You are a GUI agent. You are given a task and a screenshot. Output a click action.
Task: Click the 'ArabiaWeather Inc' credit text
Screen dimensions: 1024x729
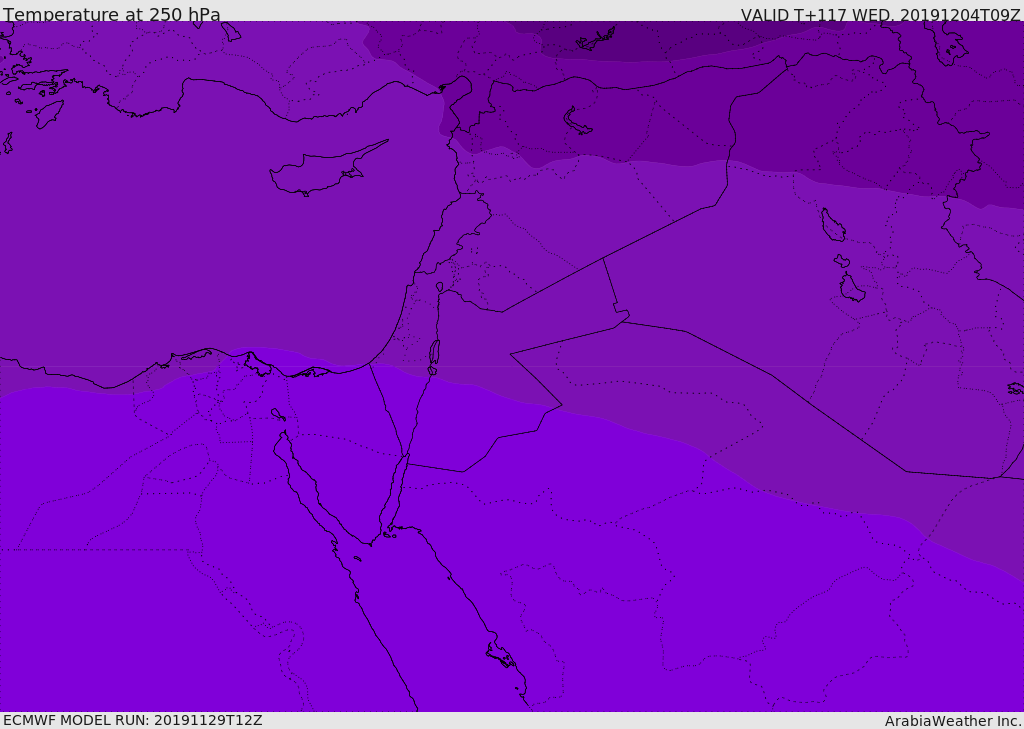952,721
